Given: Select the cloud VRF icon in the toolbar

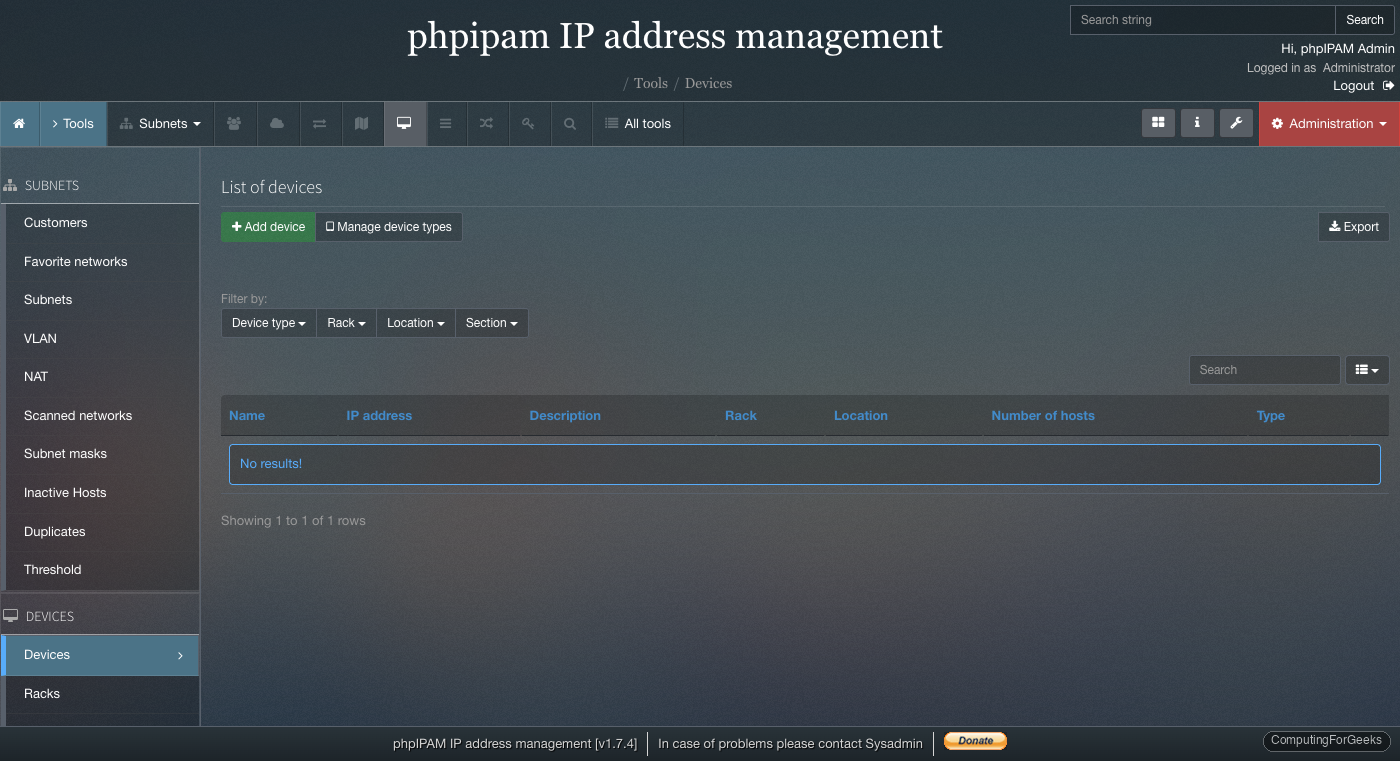Looking at the screenshot, I should 278,123.
